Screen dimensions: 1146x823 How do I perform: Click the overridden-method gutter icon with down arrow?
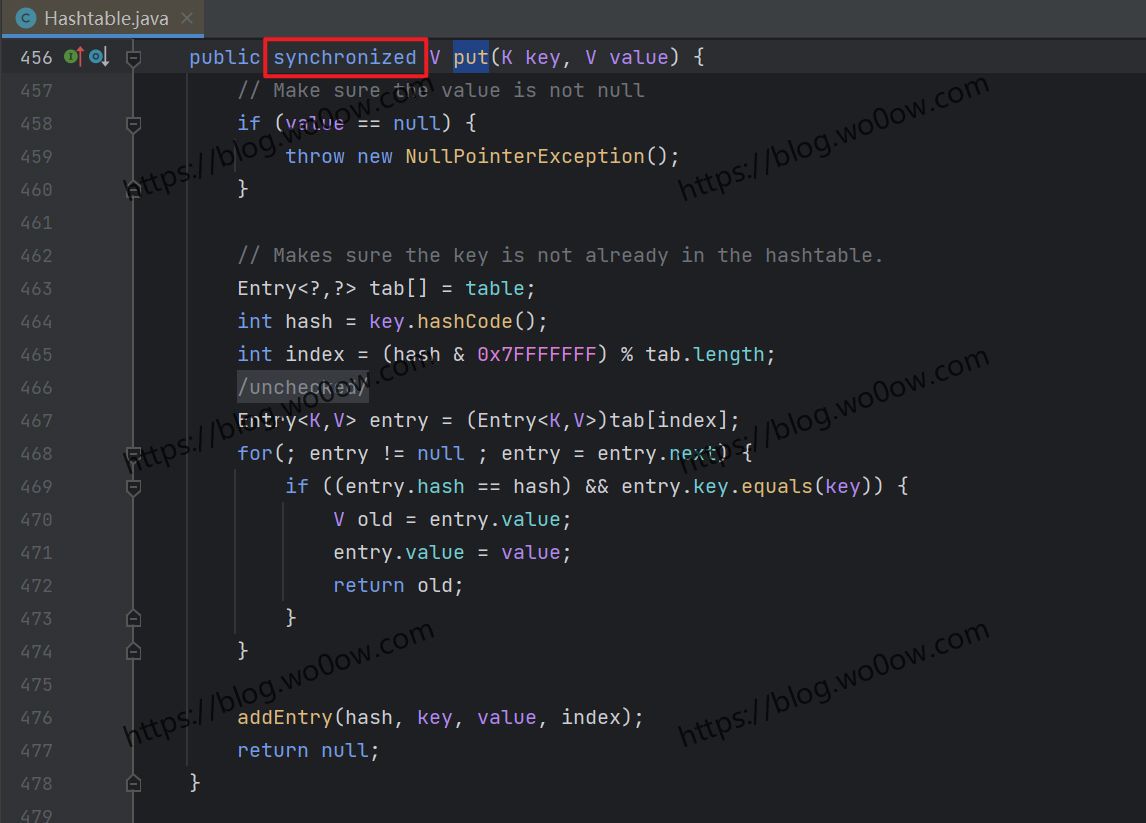coord(99,57)
